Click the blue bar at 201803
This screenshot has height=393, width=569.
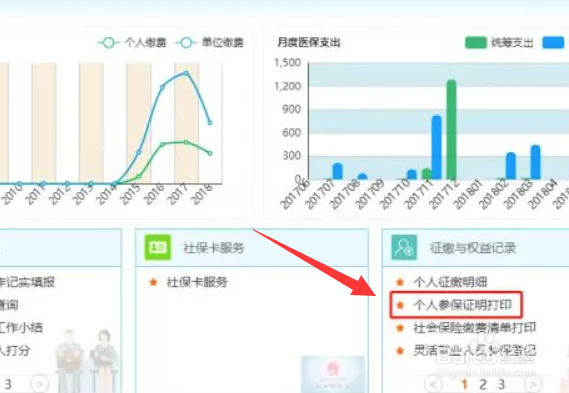(x=535, y=162)
